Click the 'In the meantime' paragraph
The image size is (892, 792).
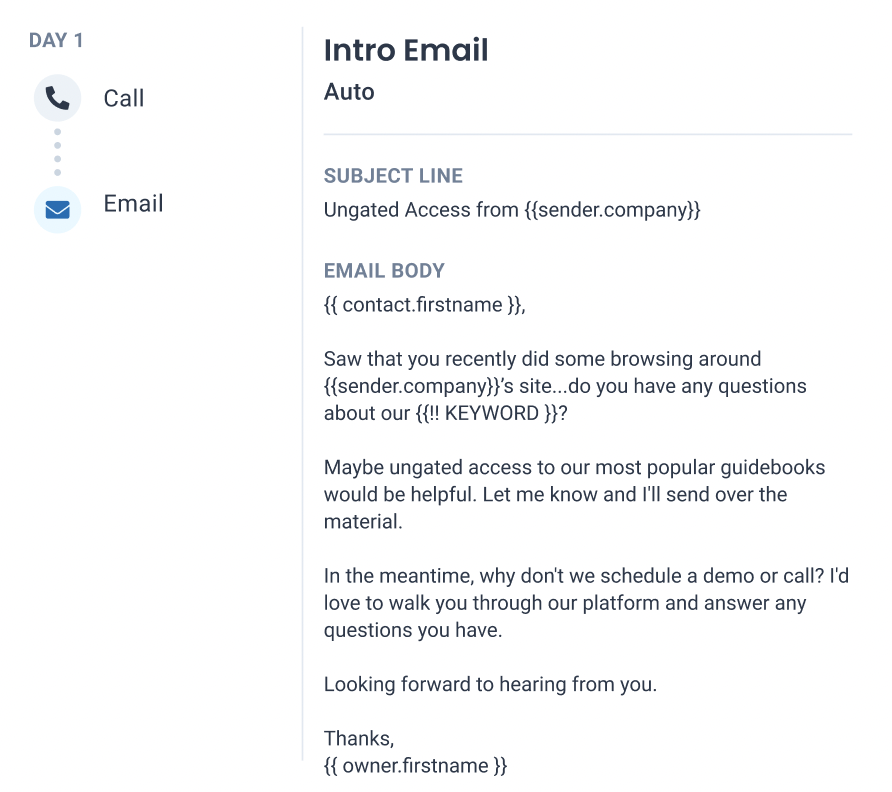tap(586, 603)
